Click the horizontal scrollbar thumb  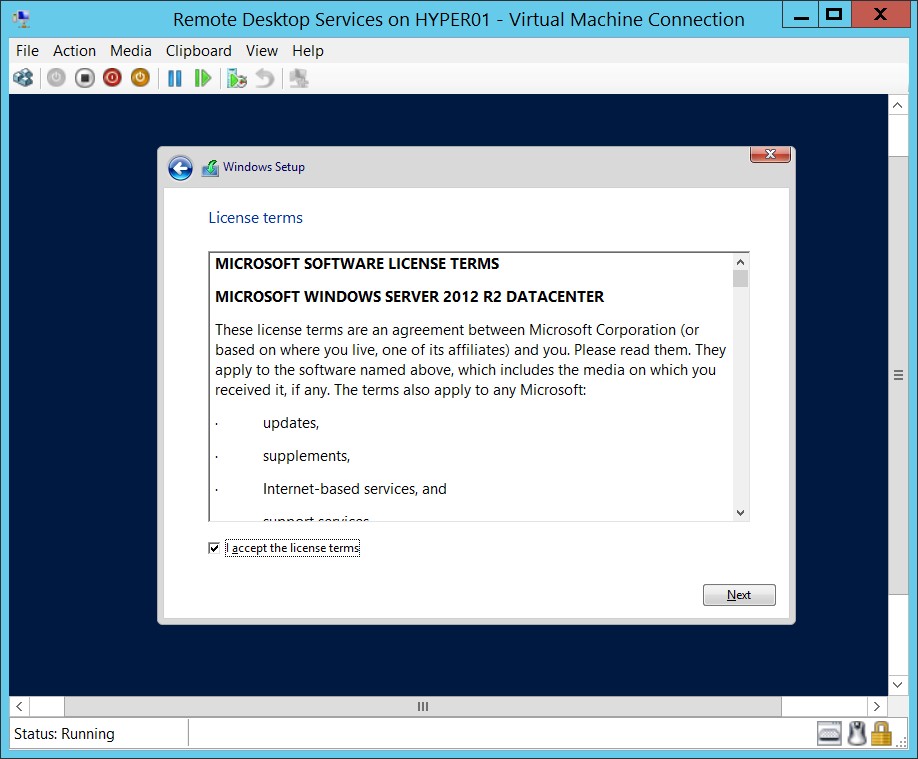423,706
